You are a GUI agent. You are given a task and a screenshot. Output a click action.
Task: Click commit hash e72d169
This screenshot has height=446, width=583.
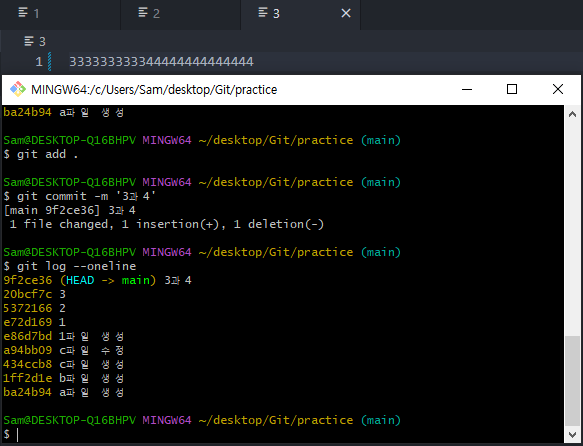click(x=28, y=322)
